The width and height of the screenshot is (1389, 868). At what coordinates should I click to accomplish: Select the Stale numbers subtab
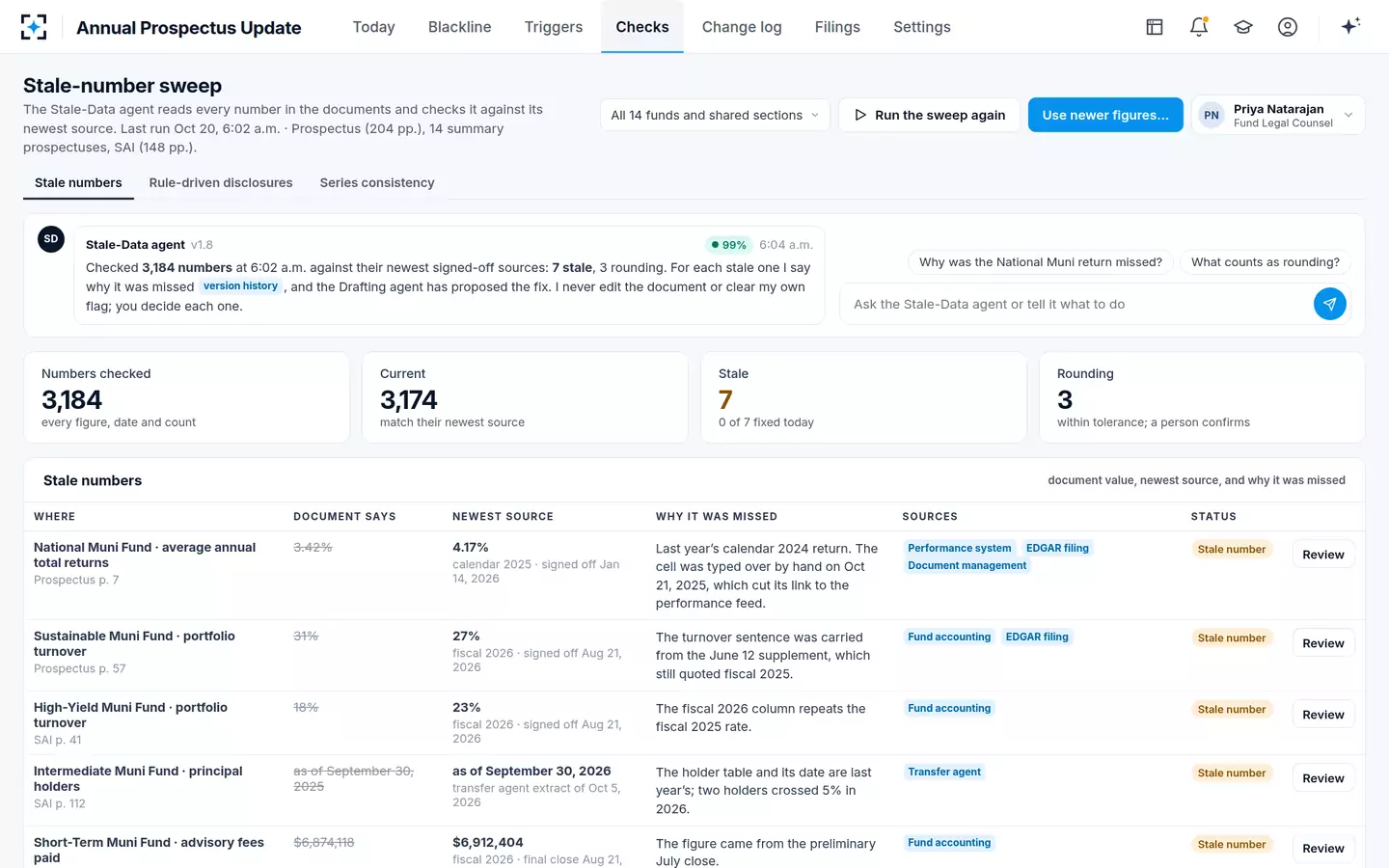point(78,183)
